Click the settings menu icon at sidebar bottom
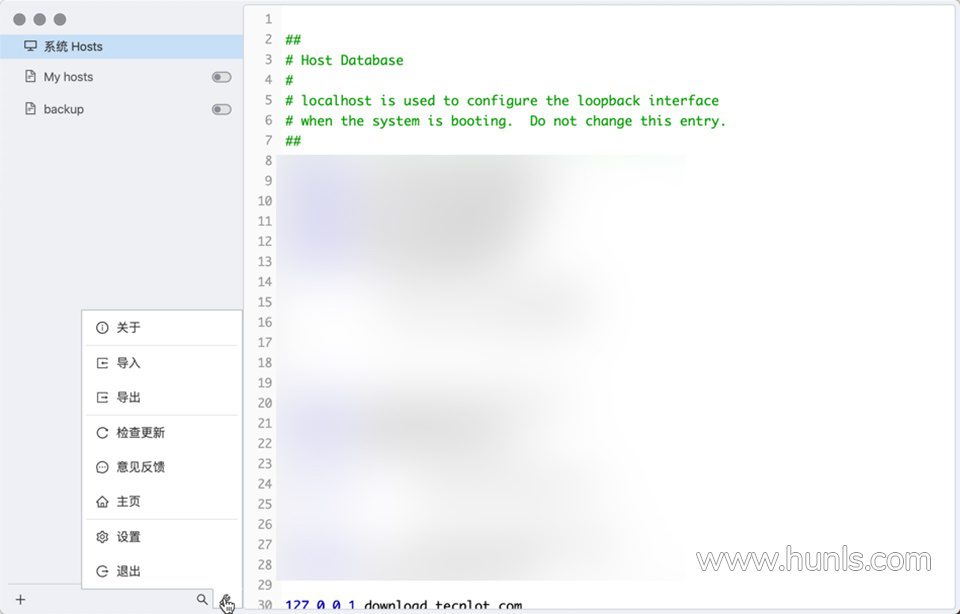The image size is (960, 614). [x=227, y=600]
